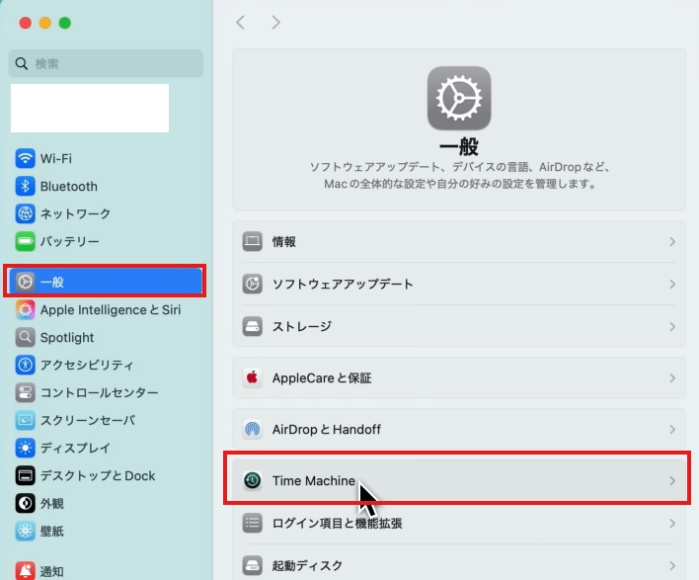Image resolution: width=699 pixels, height=580 pixels.
Task: Click the 起動ディスク drive icon
Action: click(x=252, y=565)
